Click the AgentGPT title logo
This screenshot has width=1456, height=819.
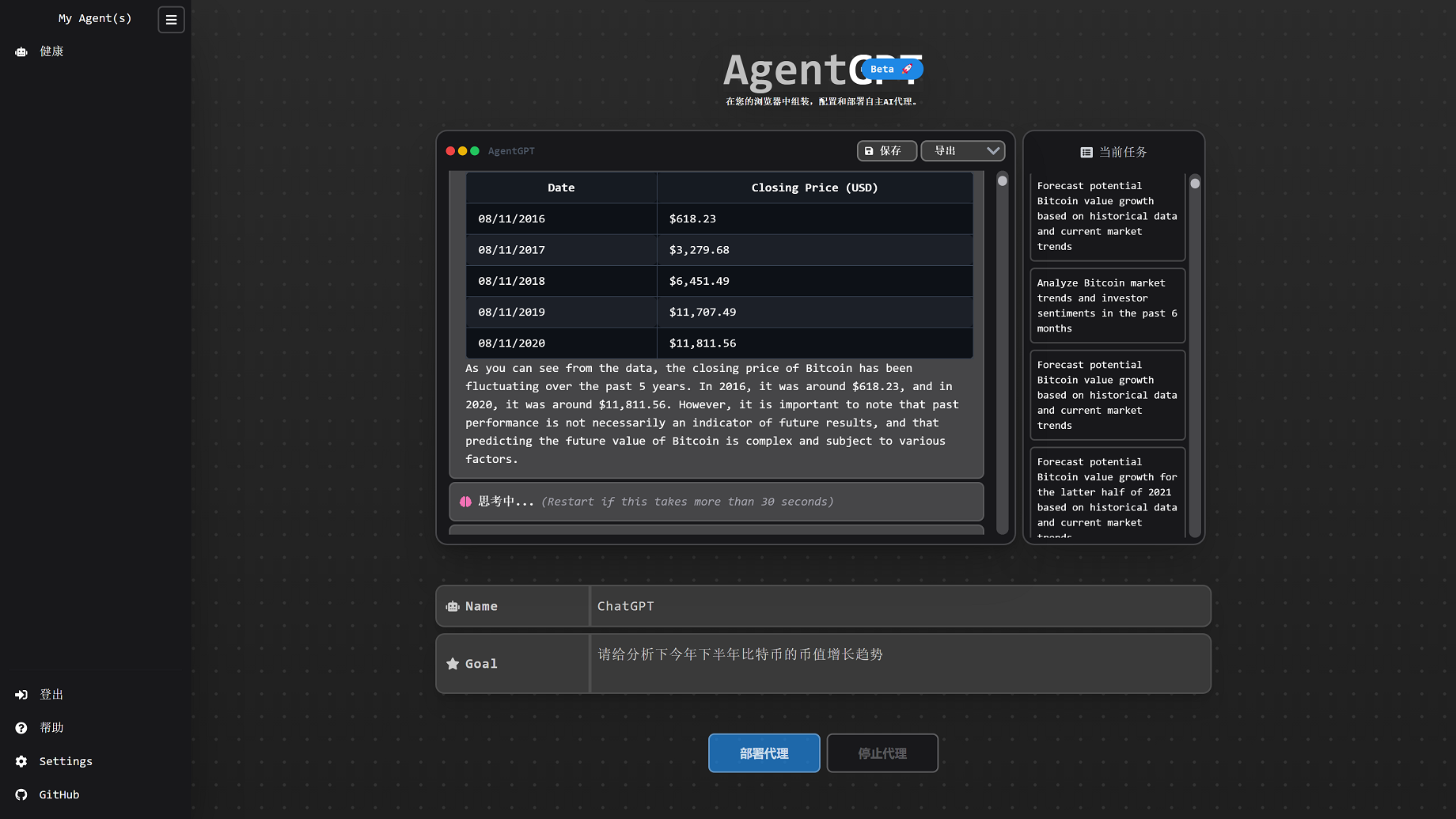click(x=823, y=70)
